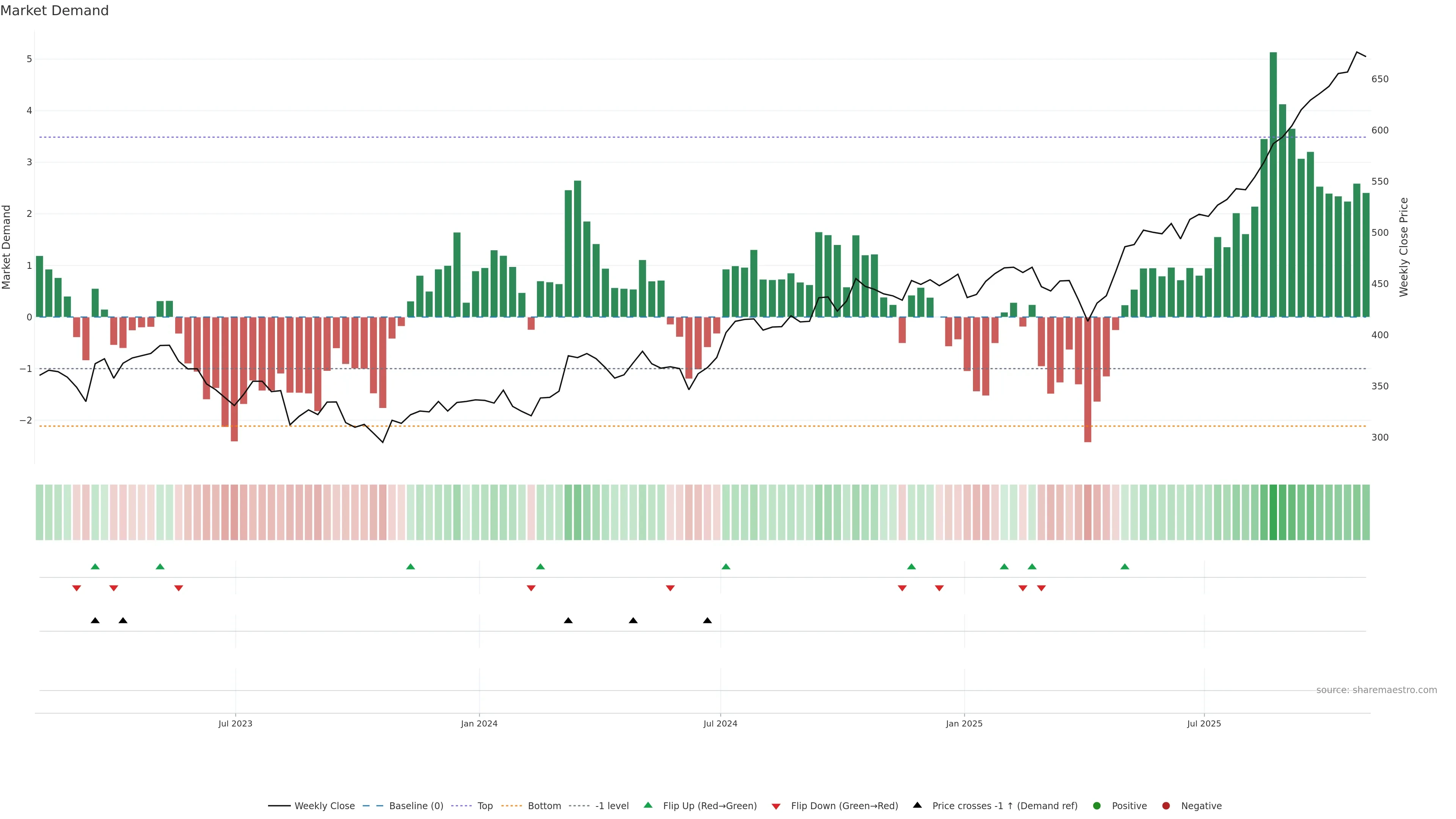
Task: Click the darkest green heatmap strip cell
Action: point(1274,512)
